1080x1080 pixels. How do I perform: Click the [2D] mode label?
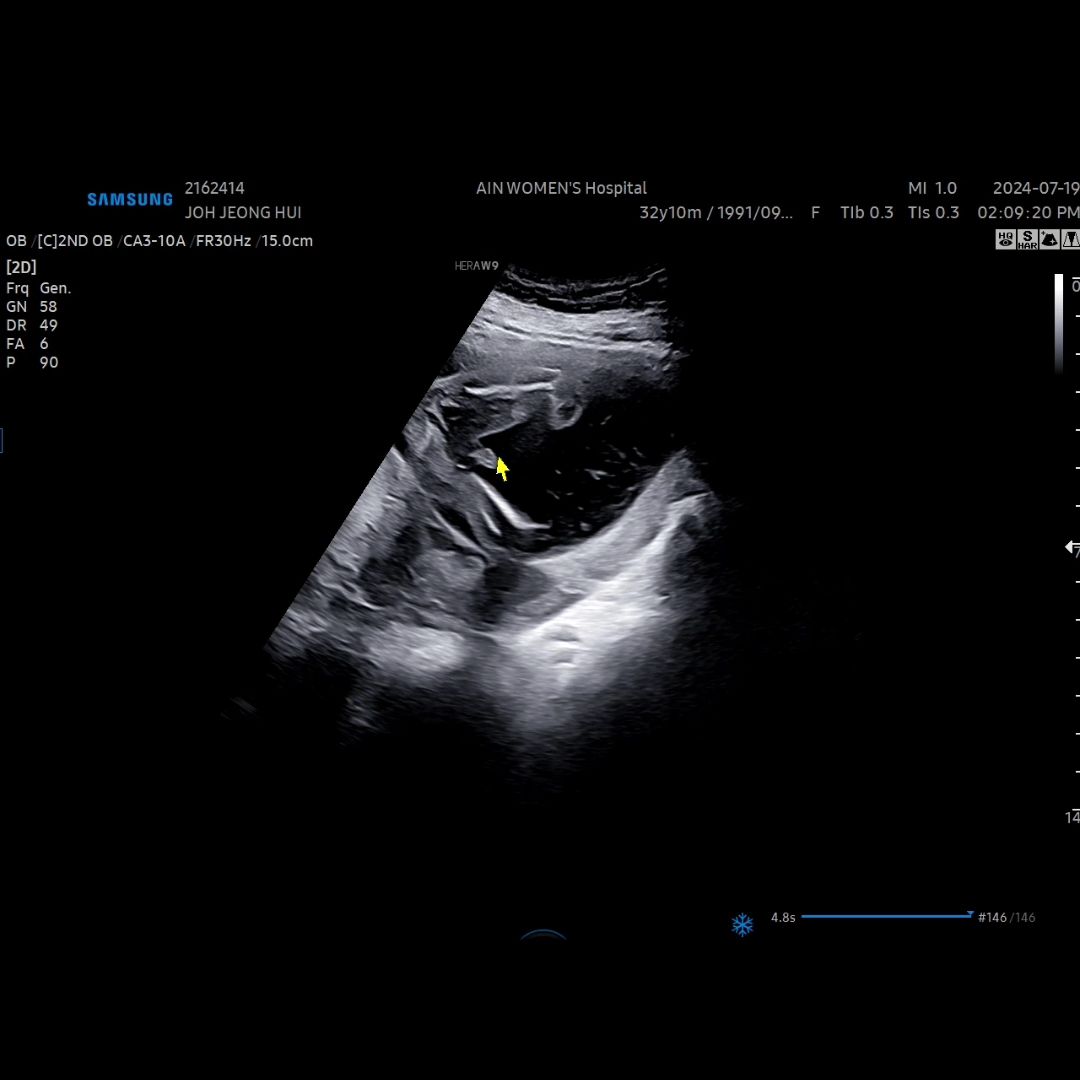tap(21, 267)
